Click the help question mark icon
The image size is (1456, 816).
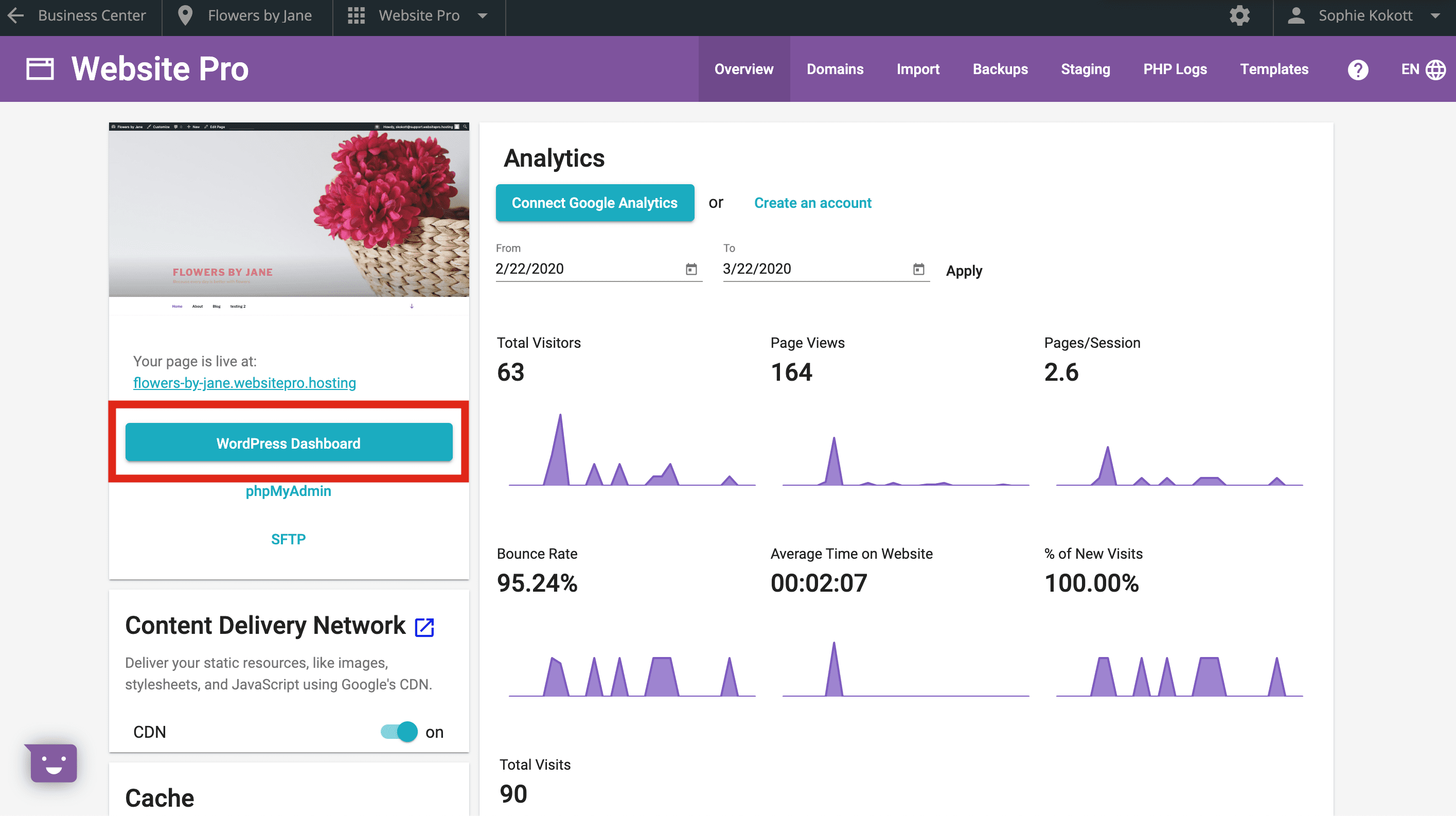(1358, 69)
